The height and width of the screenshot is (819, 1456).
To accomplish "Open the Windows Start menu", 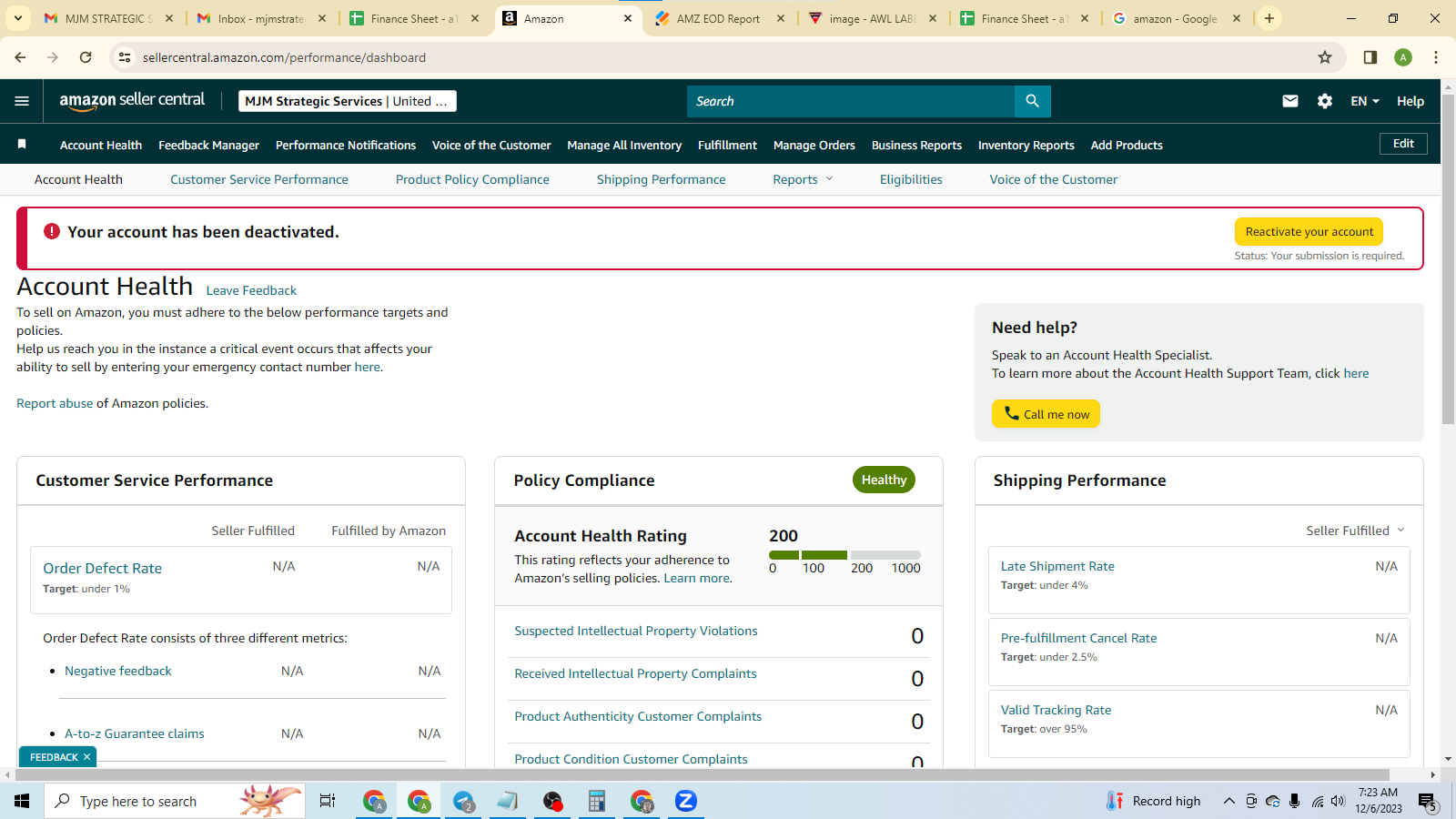I will (22, 801).
